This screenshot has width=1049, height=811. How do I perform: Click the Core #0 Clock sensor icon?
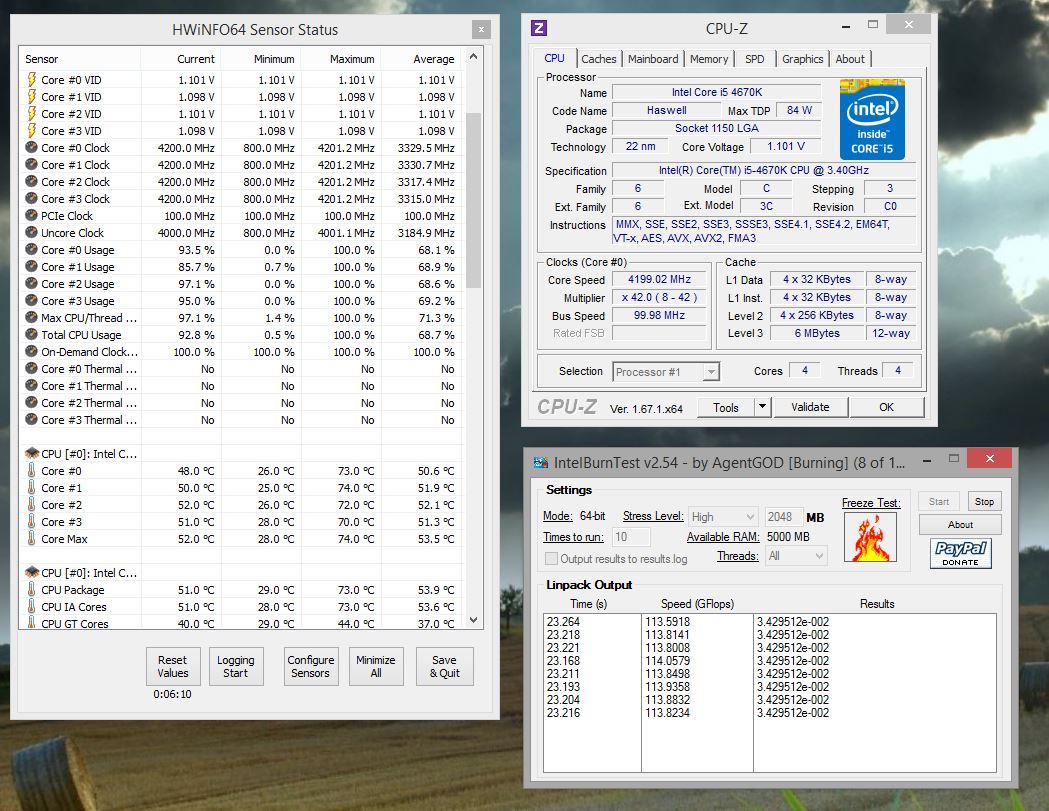coord(31,147)
